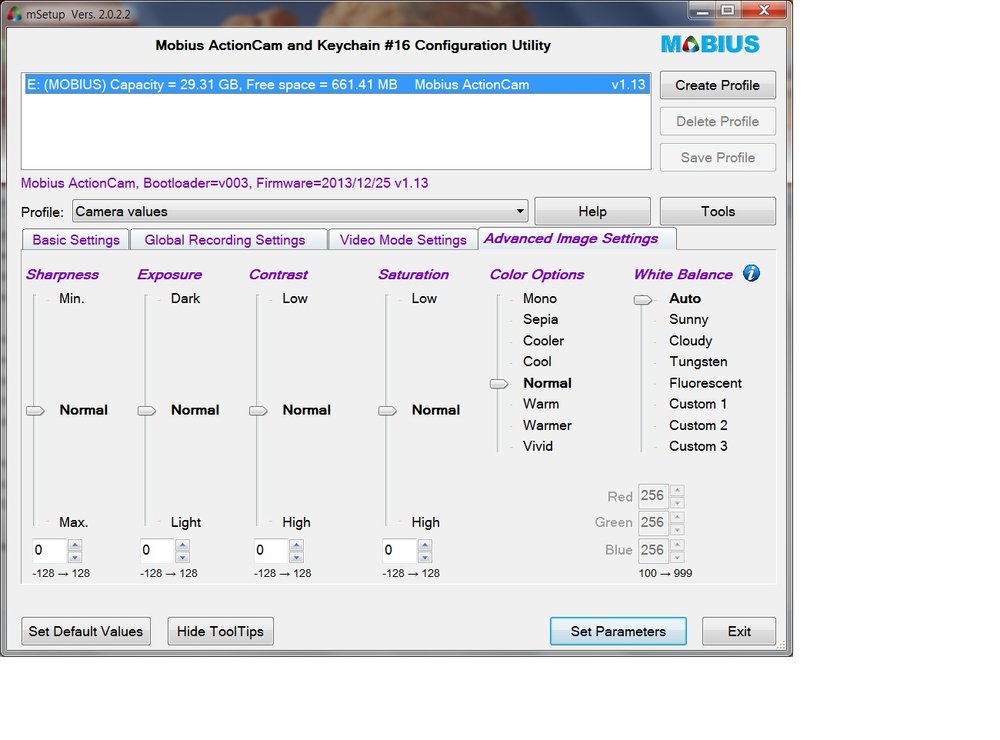Choose Cloudy white balance
This screenshot has height=740, width=1000.
pos(691,341)
